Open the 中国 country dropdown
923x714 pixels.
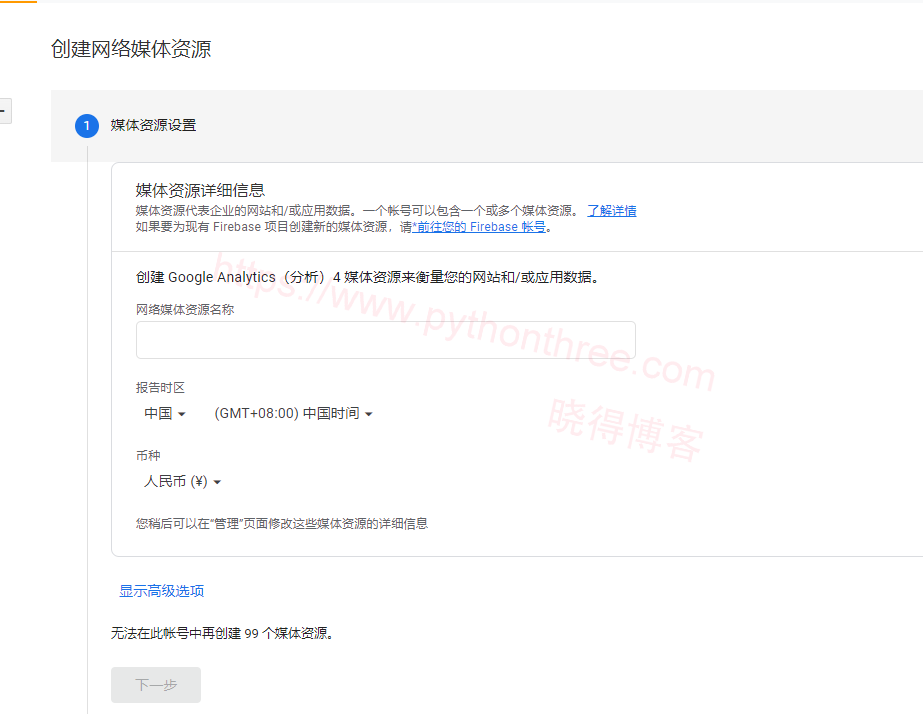pyautogui.click(x=165, y=414)
